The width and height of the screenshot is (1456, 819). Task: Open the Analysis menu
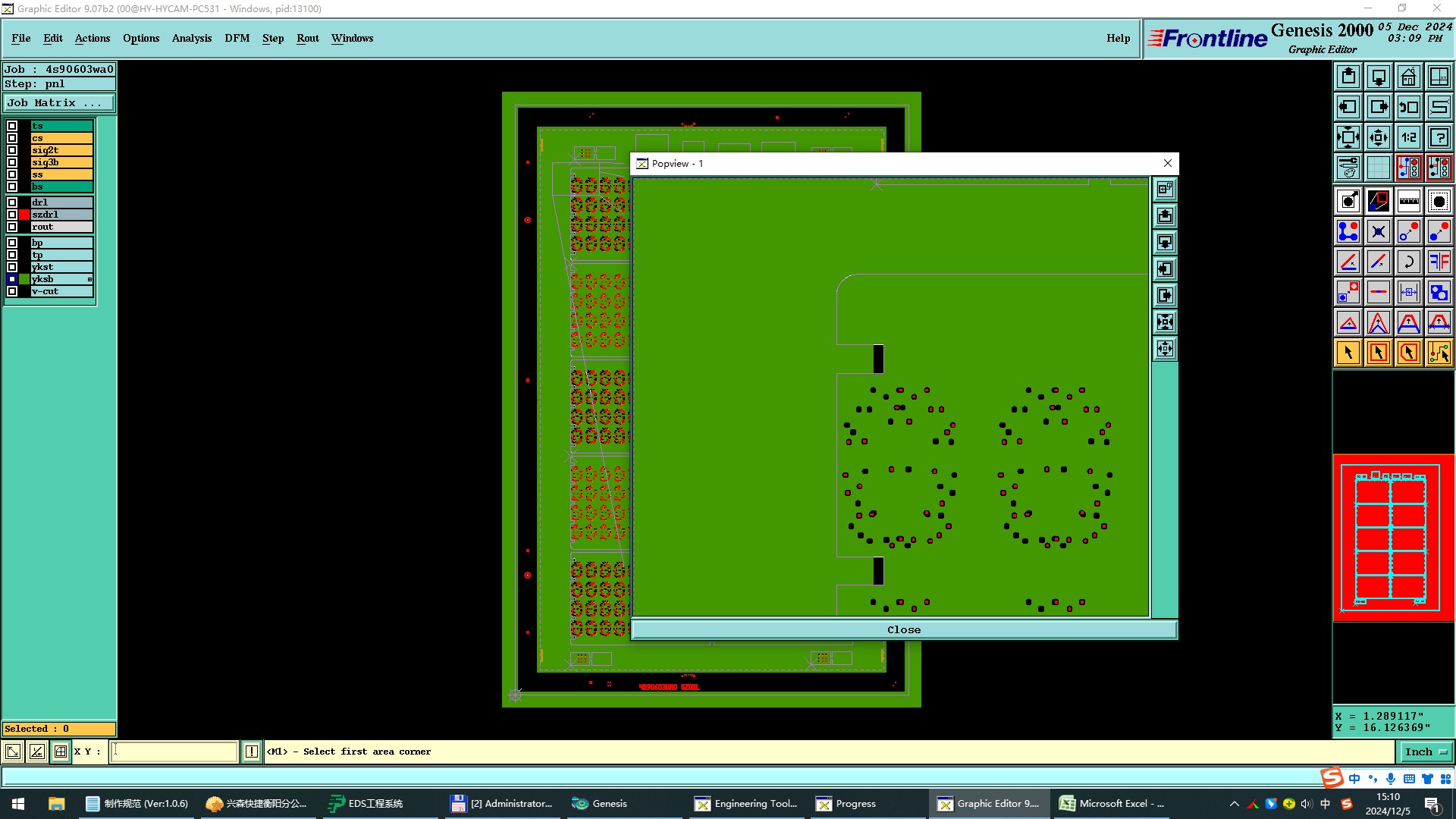pos(191,38)
